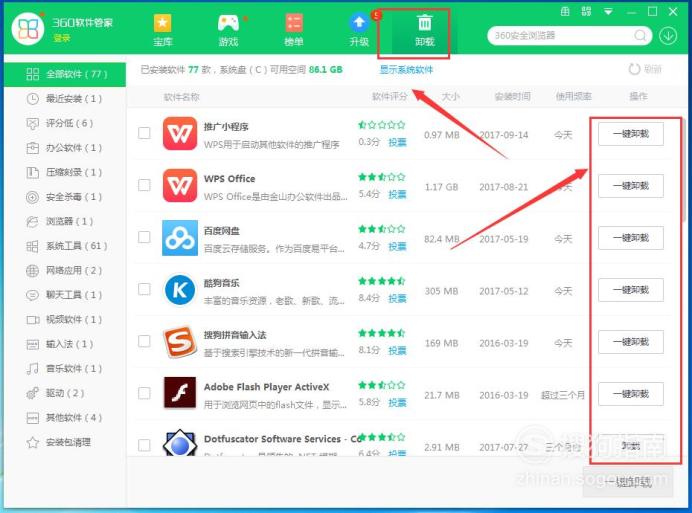Check the Dotfuscator Software Services checkbox
The height and width of the screenshot is (513, 692).
click(x=144, y=445)
